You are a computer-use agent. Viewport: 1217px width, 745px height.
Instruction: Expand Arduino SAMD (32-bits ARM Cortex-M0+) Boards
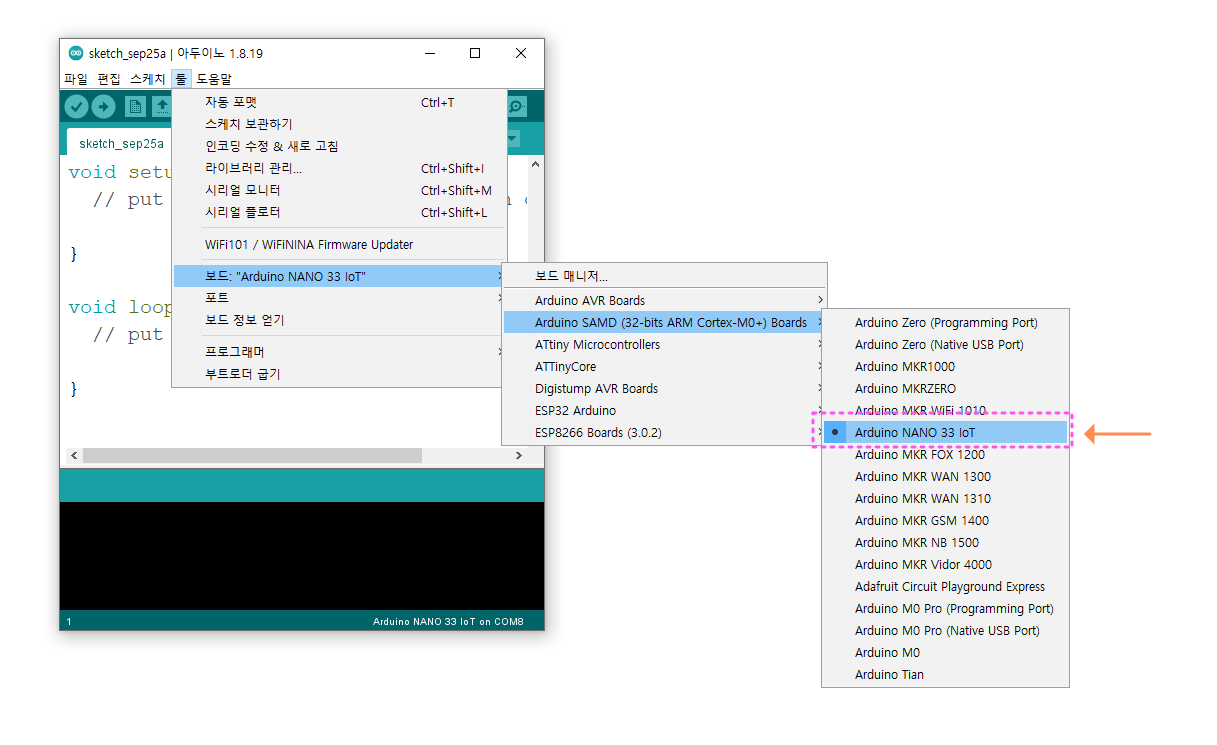(664, 322)
